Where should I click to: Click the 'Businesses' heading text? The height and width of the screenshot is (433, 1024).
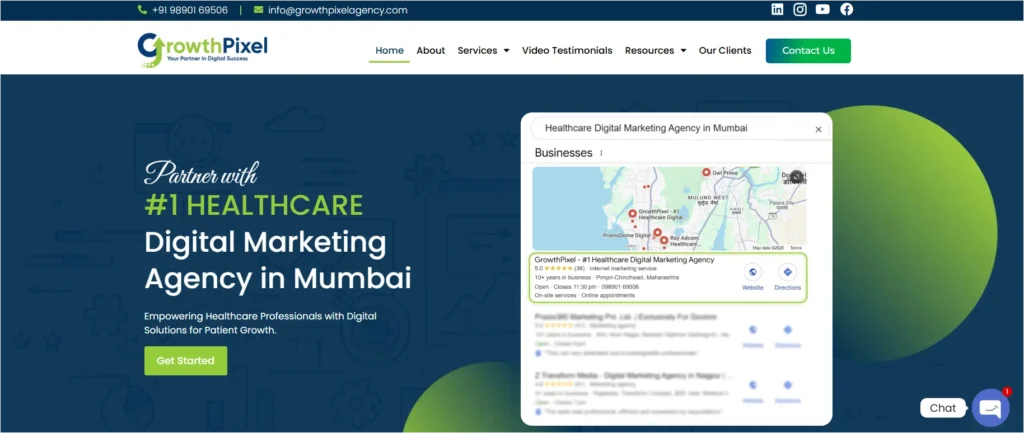click(x=563, y=153)
